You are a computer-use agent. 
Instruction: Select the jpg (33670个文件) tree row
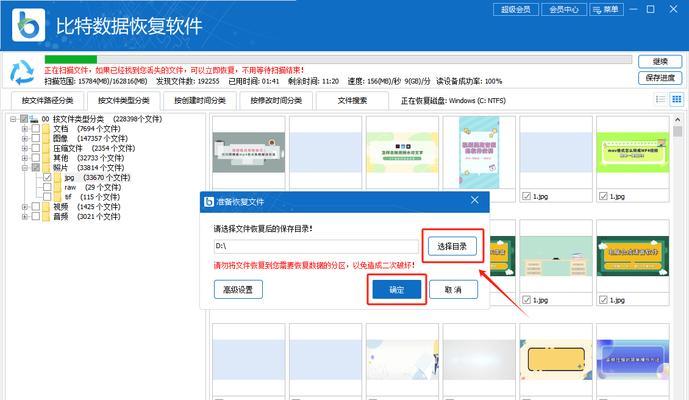click(97, 178)
